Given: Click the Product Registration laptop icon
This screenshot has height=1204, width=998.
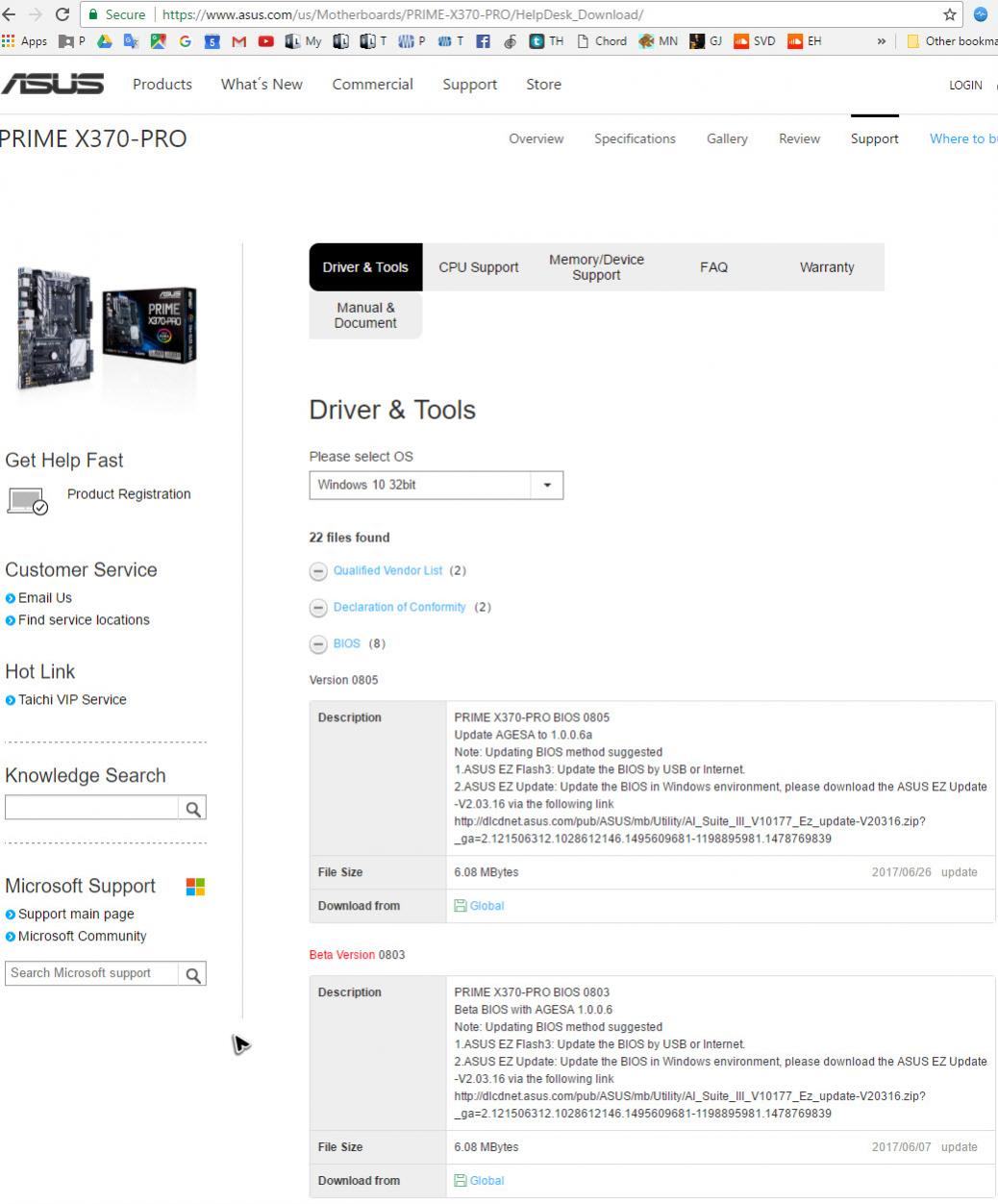Looking at the screenshot, I should click(x=27, y=501).
